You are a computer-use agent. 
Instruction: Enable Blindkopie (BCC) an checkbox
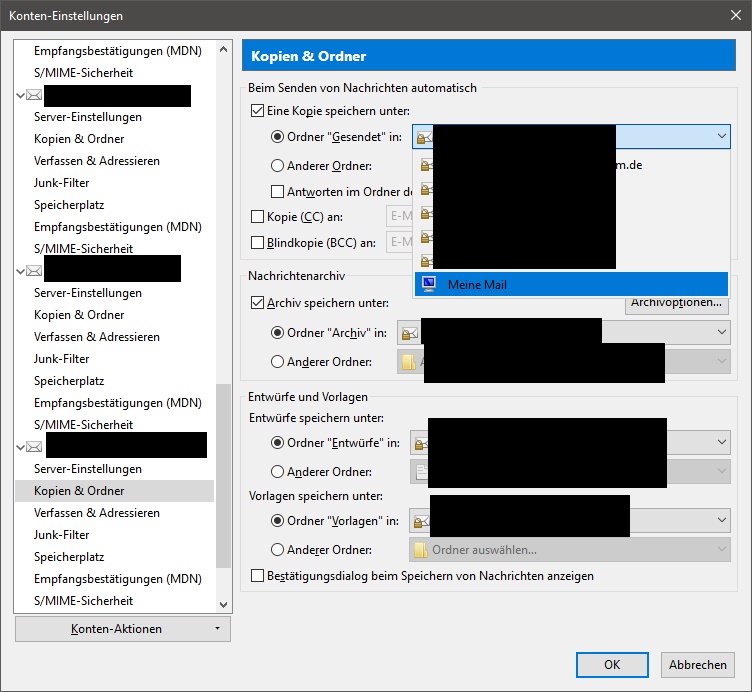tap(258, 243)
